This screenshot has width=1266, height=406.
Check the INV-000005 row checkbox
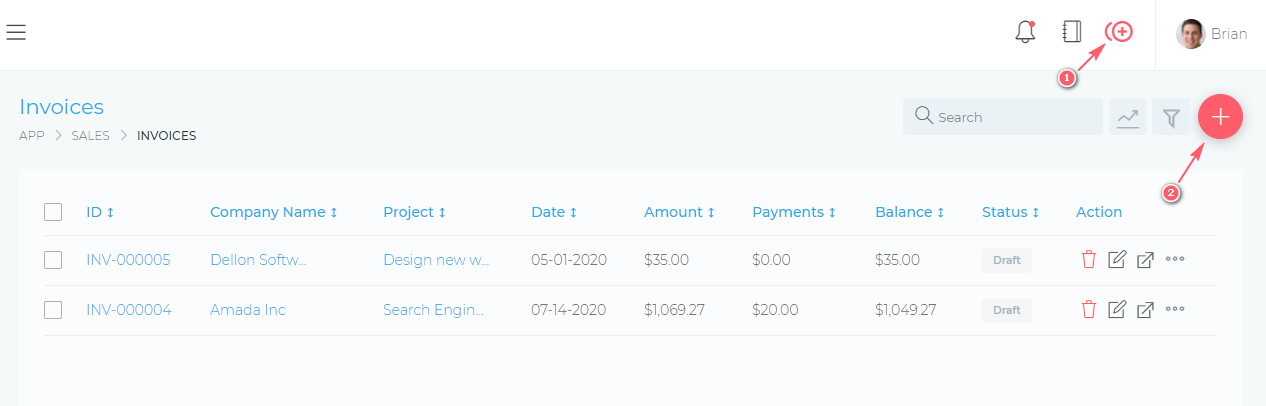(x=53, y=260)
